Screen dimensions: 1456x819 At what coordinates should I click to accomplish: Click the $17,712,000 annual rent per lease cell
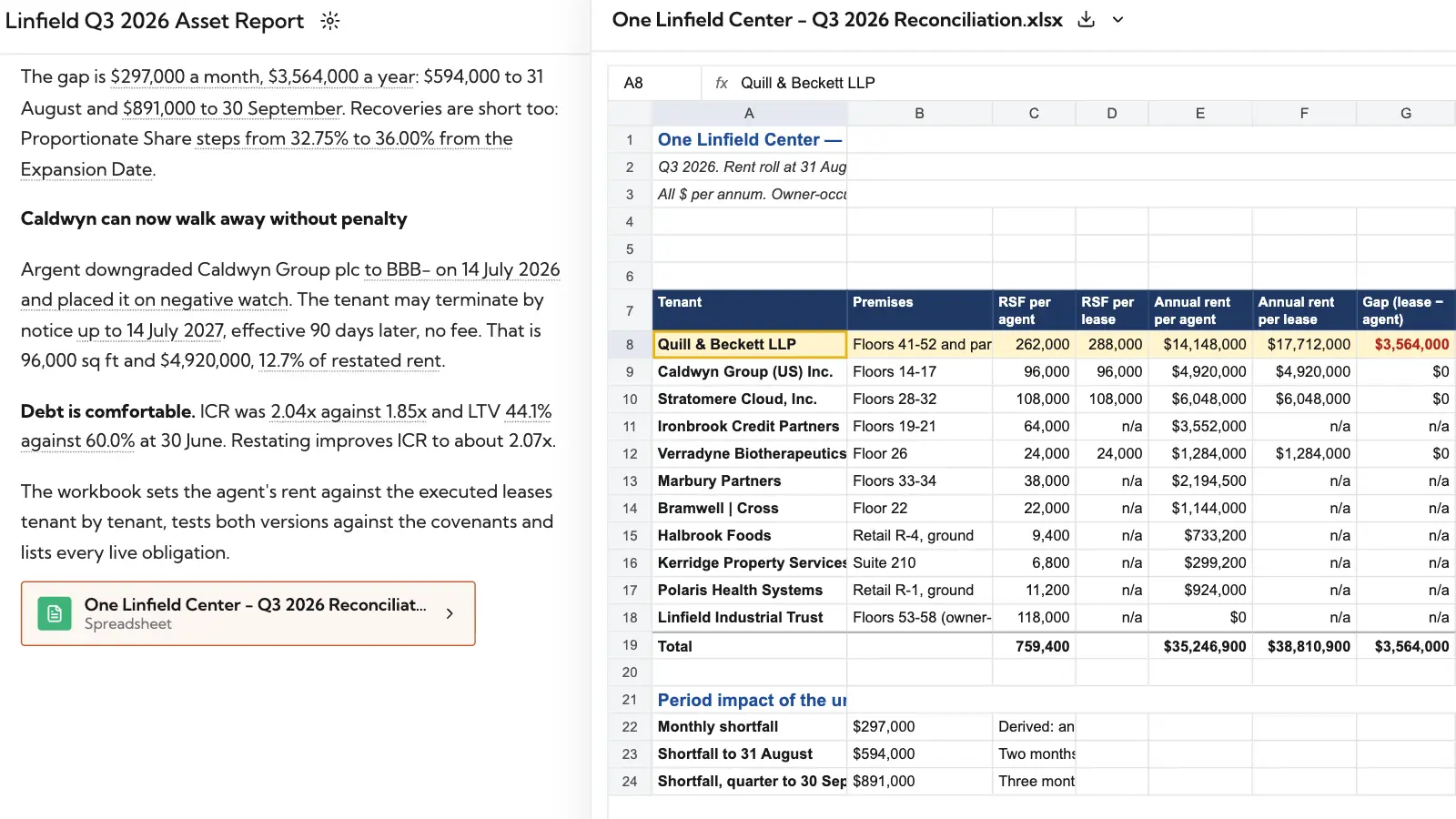coord(1304,345)
